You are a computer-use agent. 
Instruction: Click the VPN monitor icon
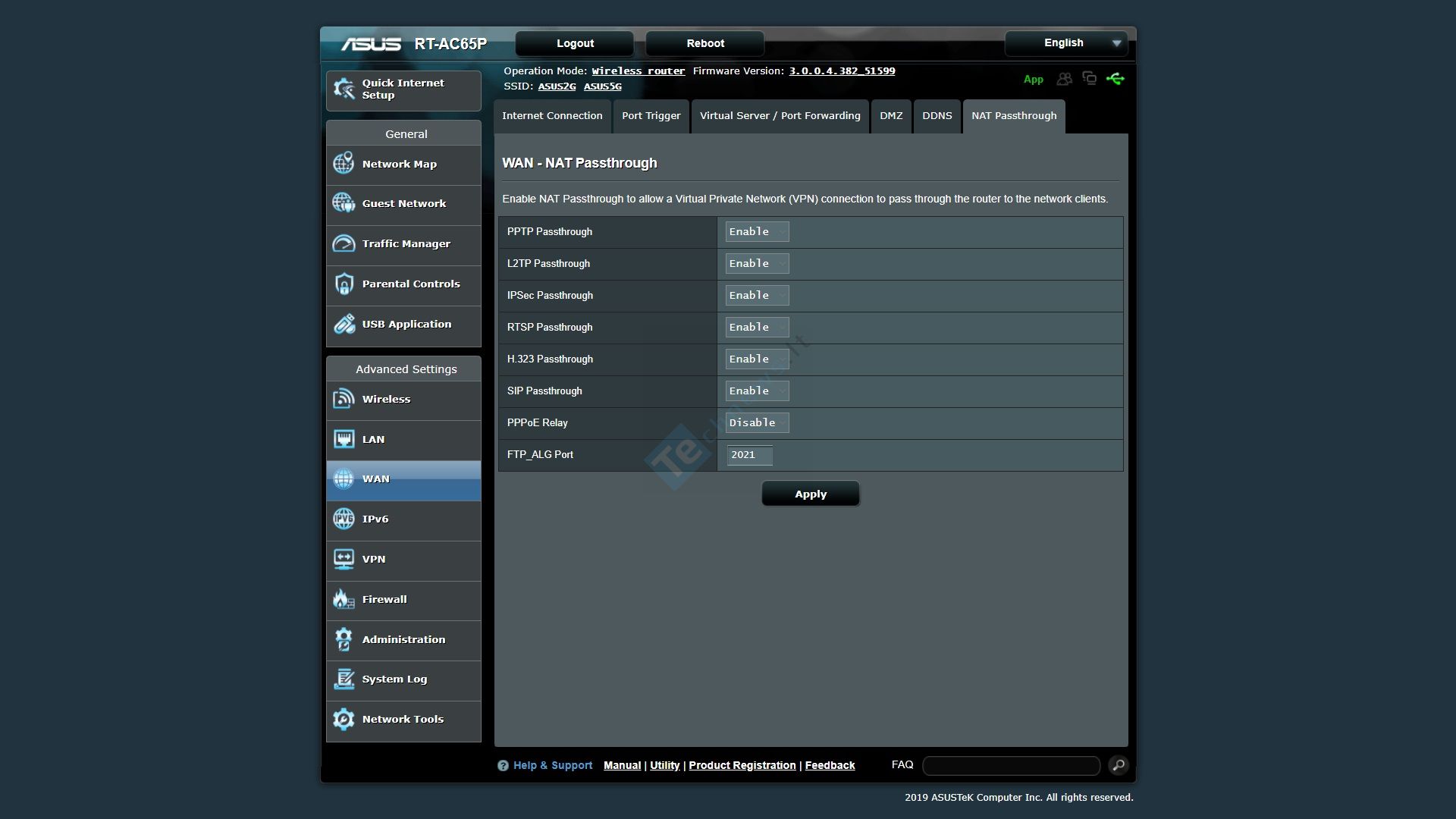tap(344, 559)
